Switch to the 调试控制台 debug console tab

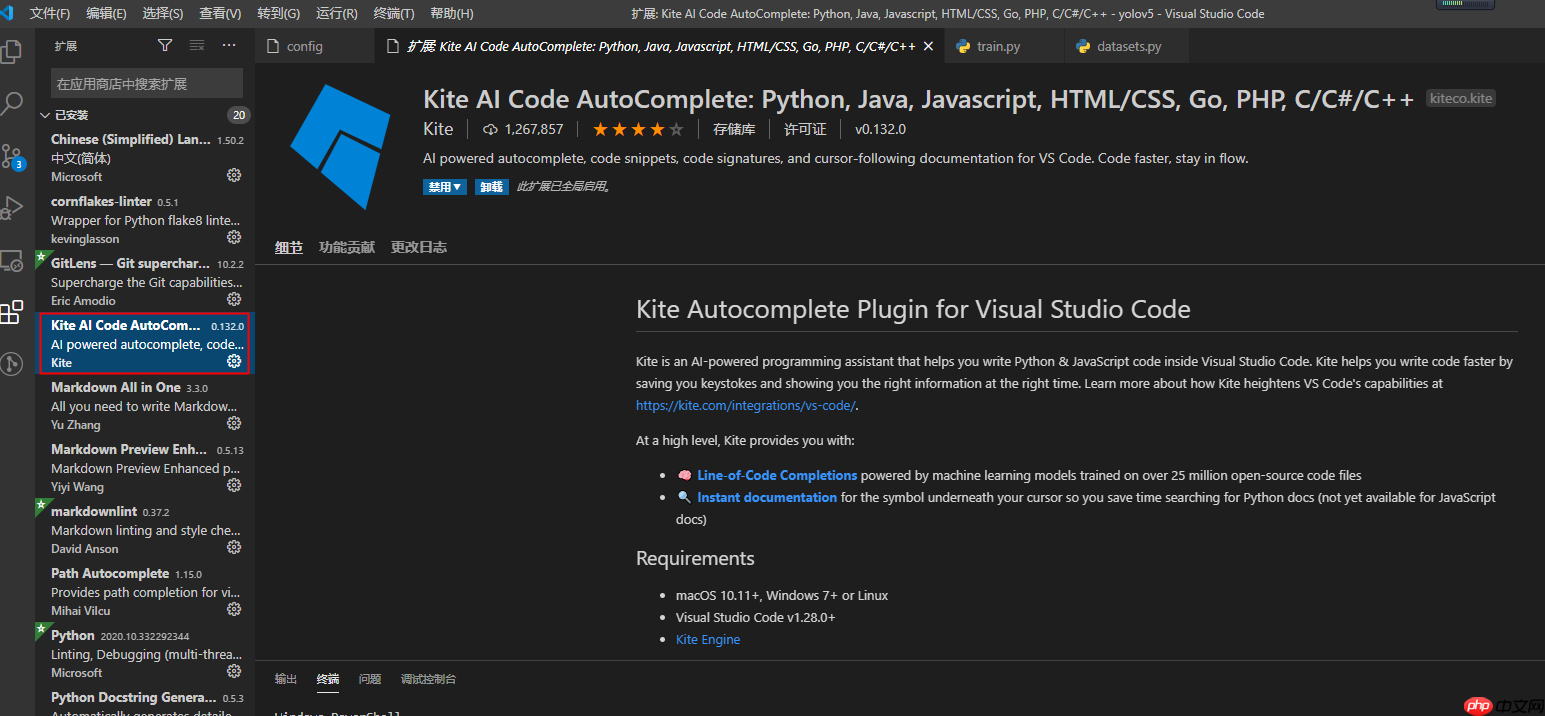(429, 679)
